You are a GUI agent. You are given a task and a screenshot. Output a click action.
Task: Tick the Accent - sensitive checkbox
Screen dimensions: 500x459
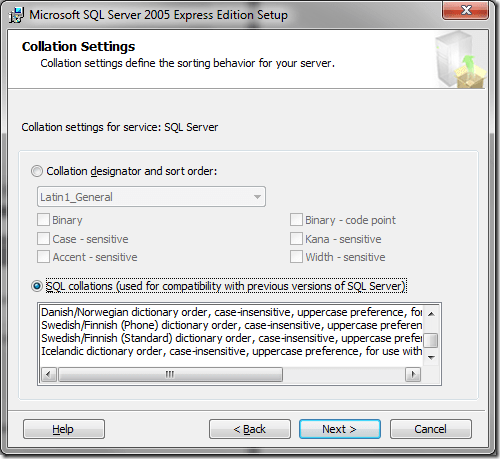click(x=43, y=257)
